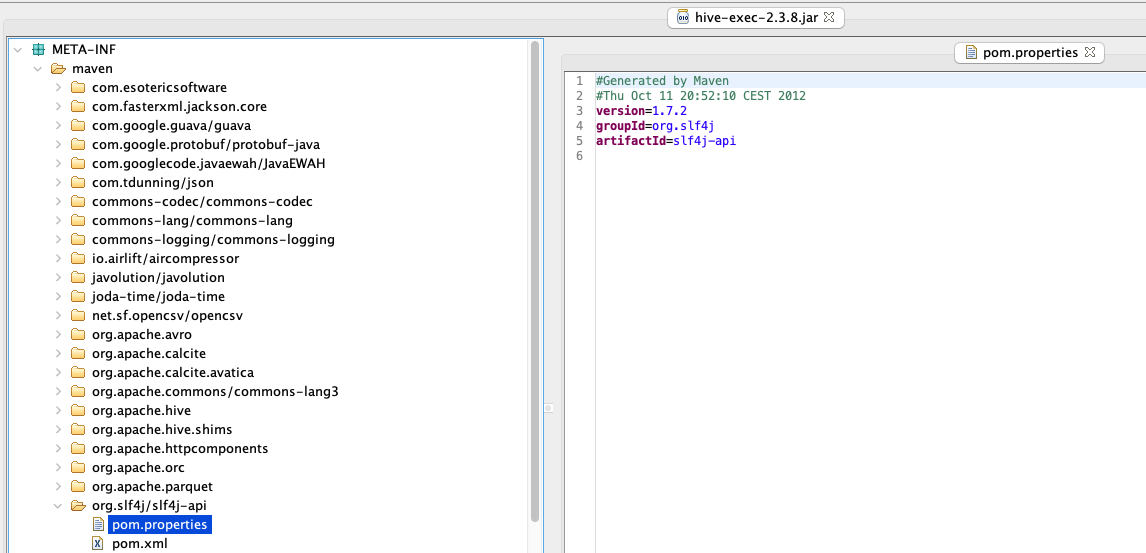Viewport: 1146px width, 553px height.
Task: Click the org.apache.calcite folder icon
Action: pos(78,354)
